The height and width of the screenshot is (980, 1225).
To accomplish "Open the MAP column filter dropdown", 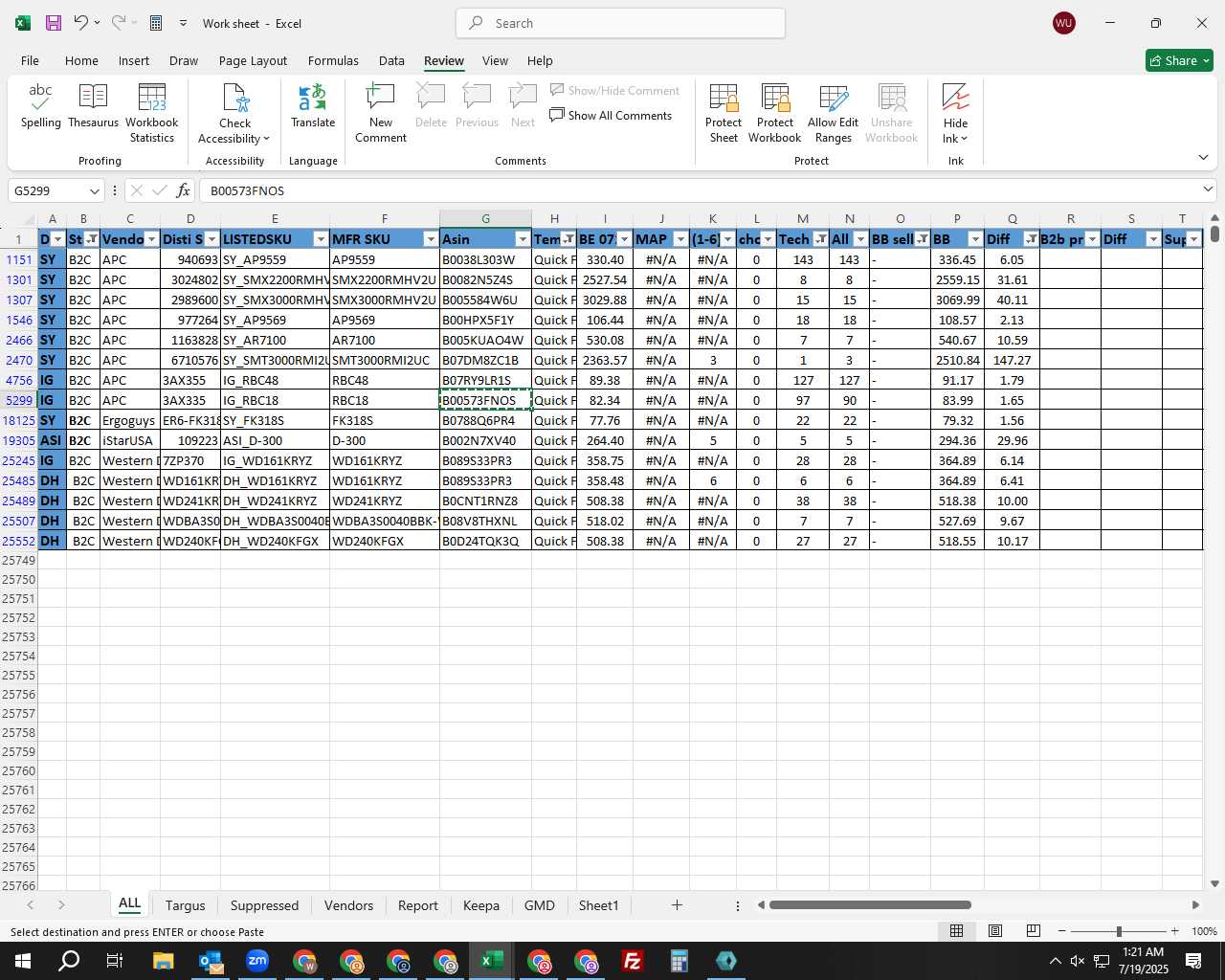I will pyautogui.click(x=680, y=239).
